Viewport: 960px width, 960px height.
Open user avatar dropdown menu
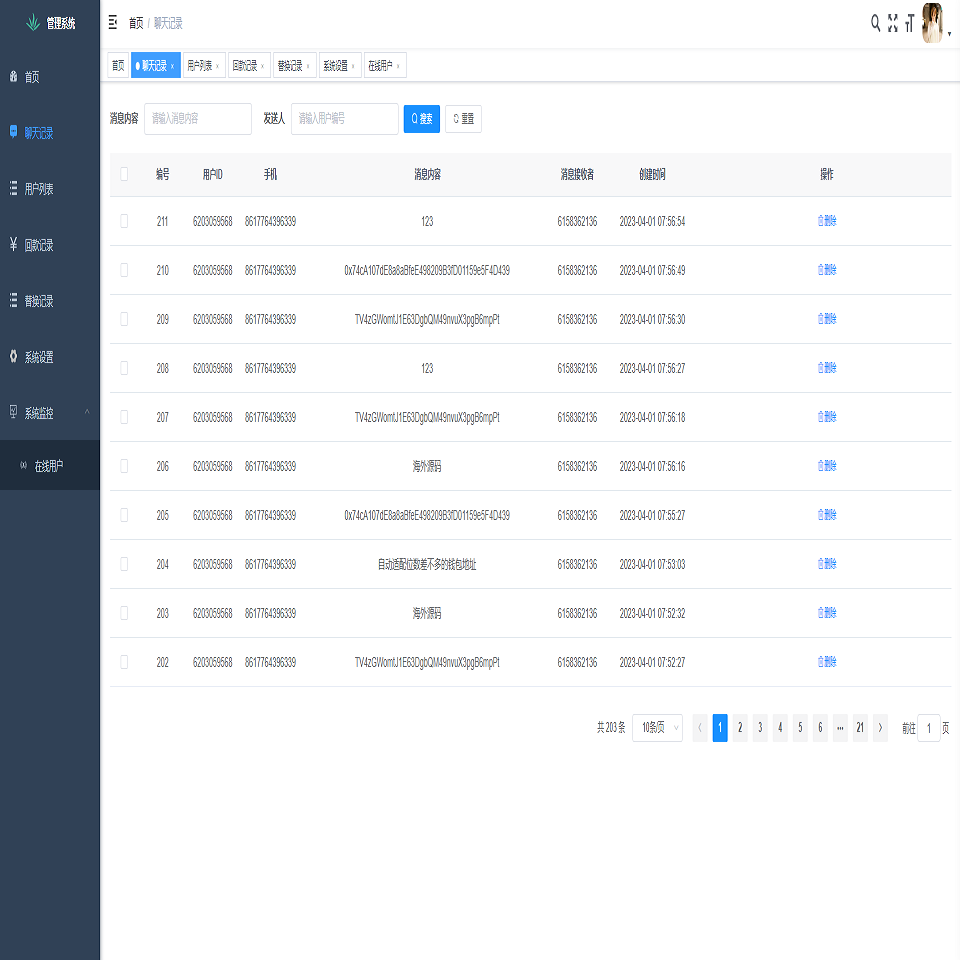pyautogui.click(x=934, y=23)
